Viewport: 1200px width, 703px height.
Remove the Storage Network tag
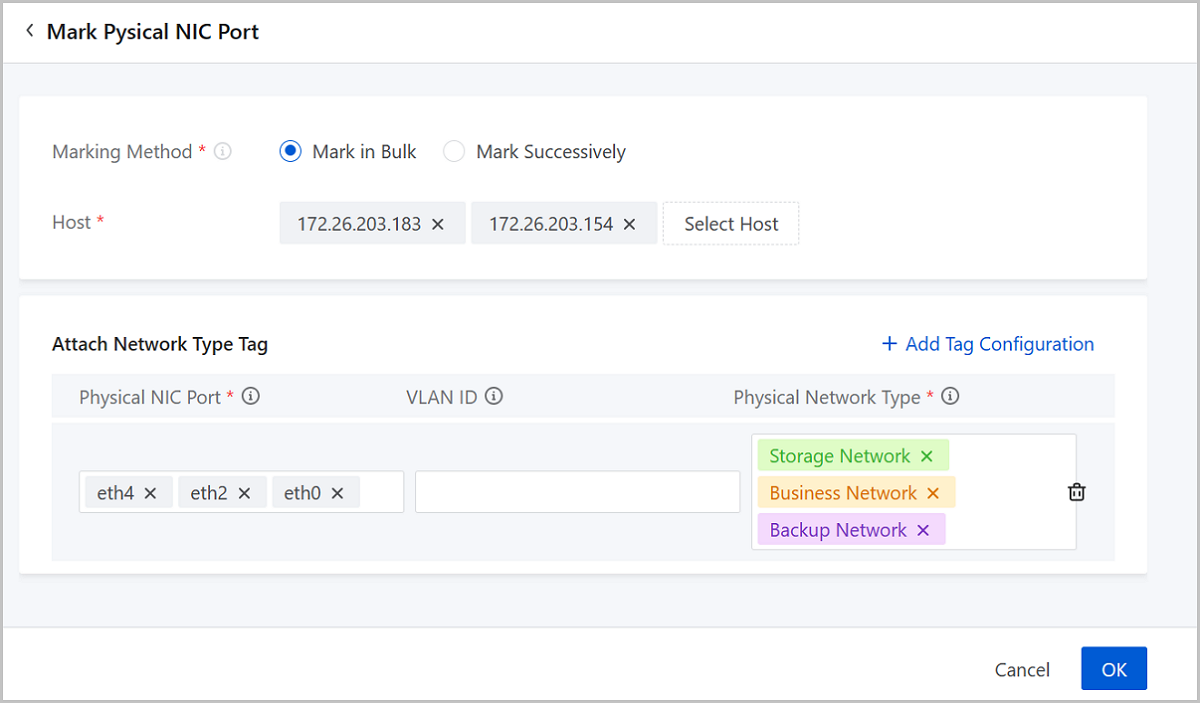(x=926, y=456)
